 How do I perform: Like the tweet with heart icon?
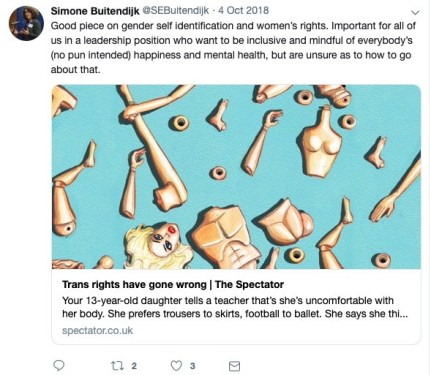point(176,366)
